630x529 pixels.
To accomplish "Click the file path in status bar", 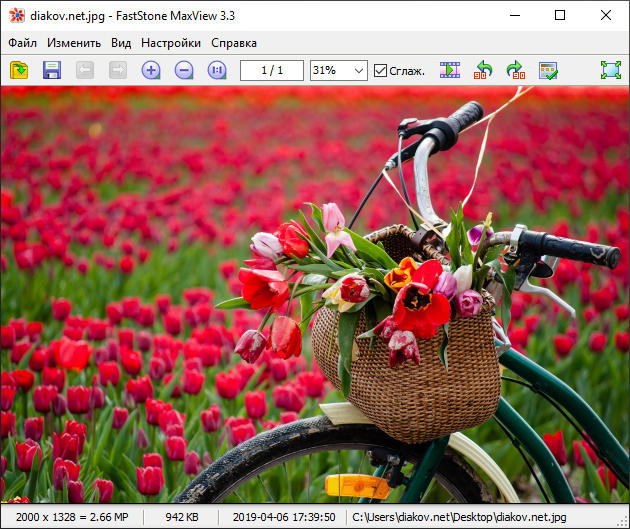I will [x=459, y=517].
